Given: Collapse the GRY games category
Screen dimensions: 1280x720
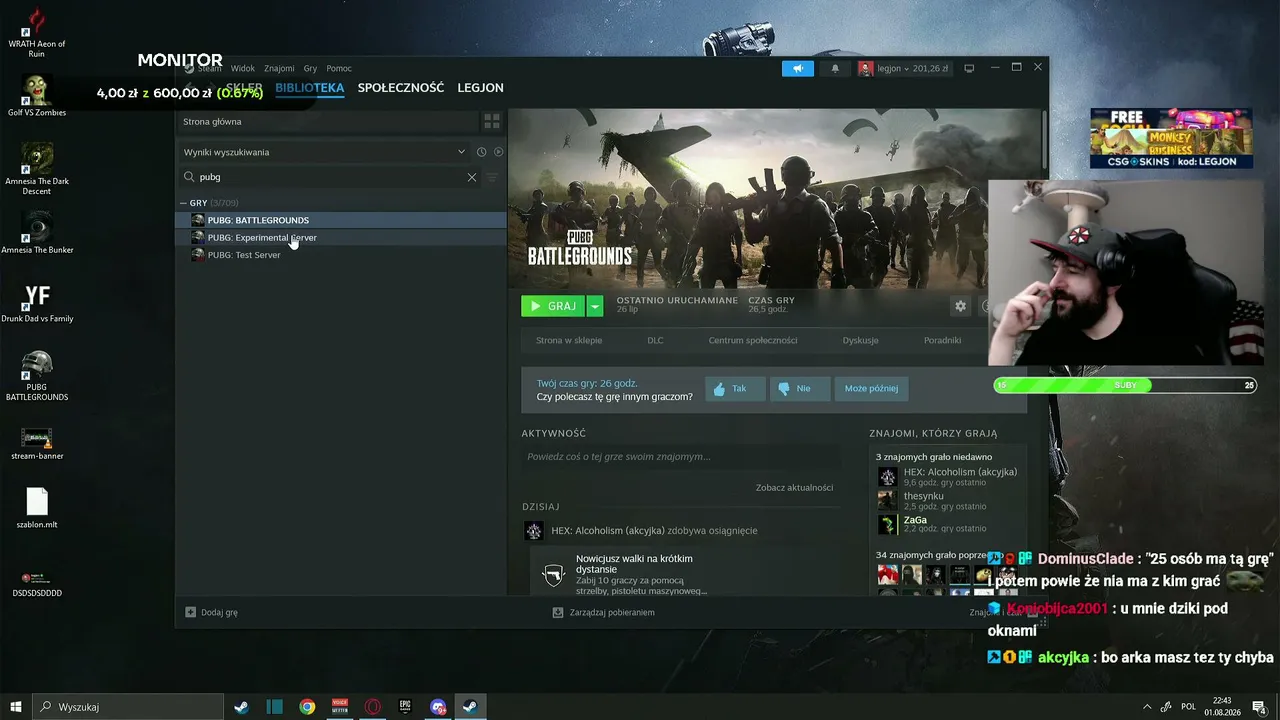Looking at the screenshot, I should [x=183, y=203].
